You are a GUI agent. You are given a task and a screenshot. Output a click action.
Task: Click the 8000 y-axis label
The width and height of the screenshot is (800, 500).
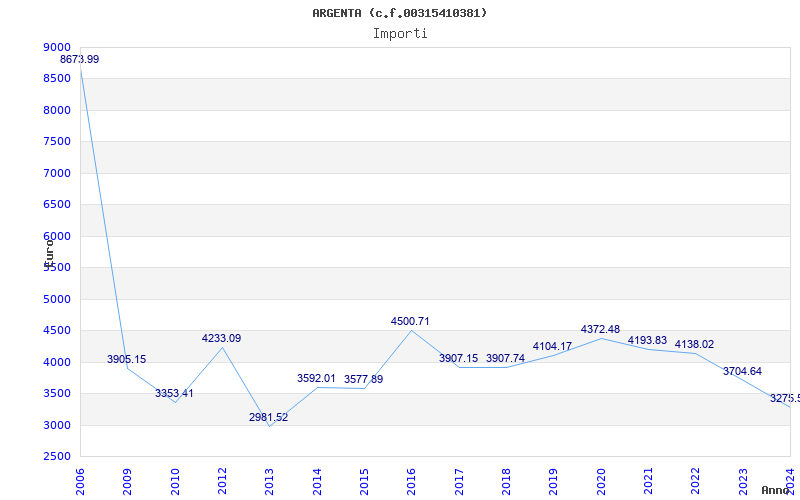point(57,110)
